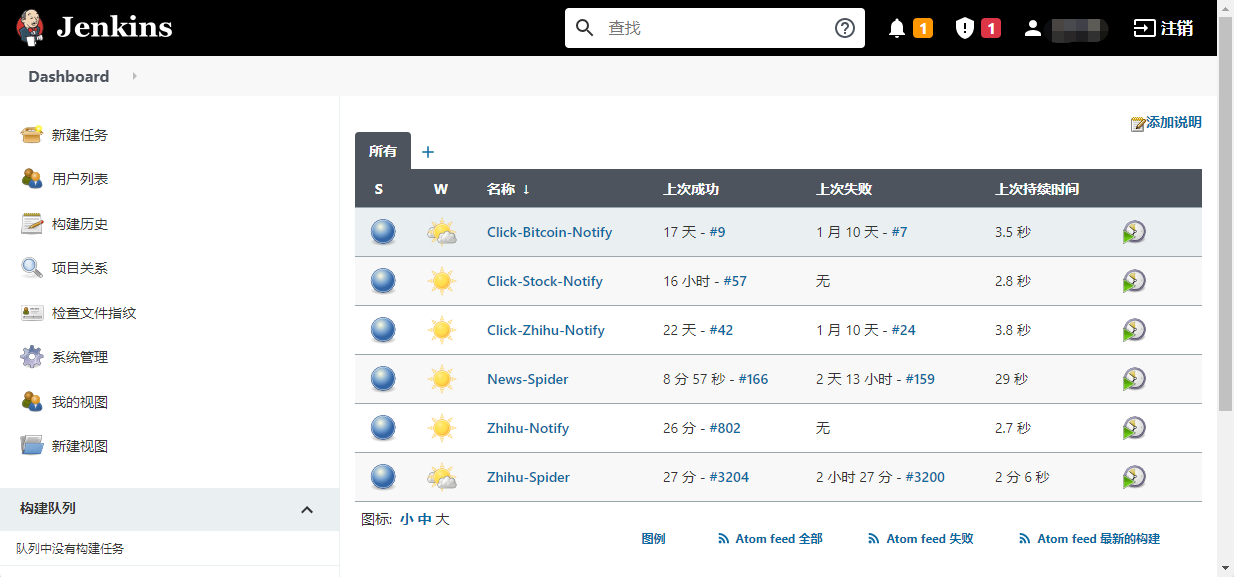
Task: Click the search help question mark icon
Action: click(x=845, y=28)
